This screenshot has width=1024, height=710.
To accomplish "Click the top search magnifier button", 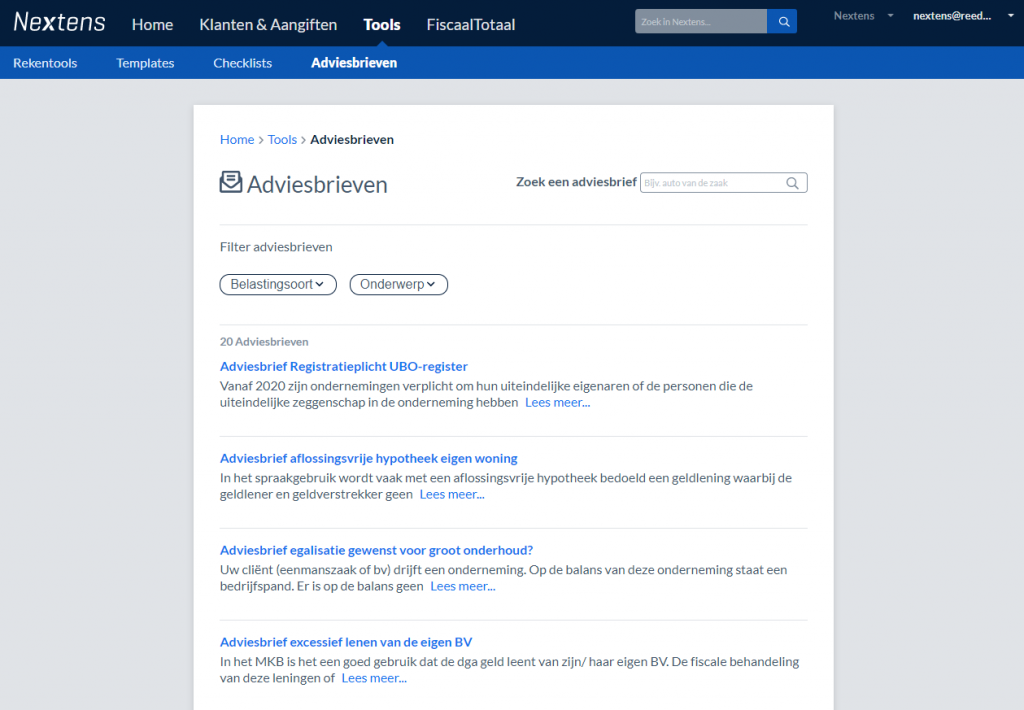I will tap(782, 22).
